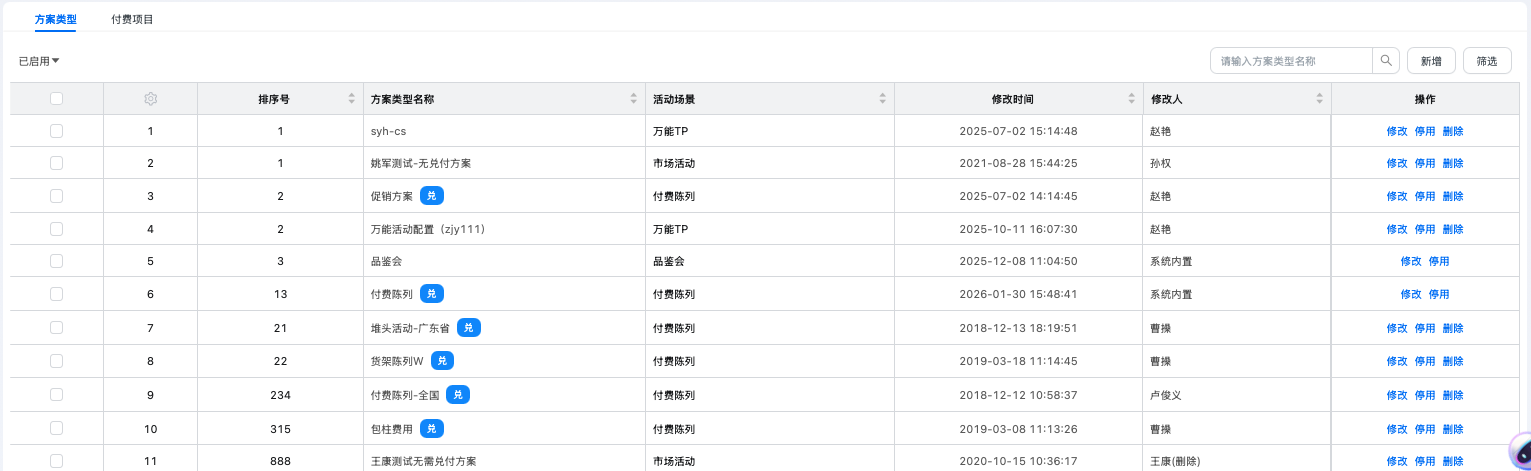Click the search magnifier icon
The width and height of the screenshot is (1531, 471).
click(1386, 61)
